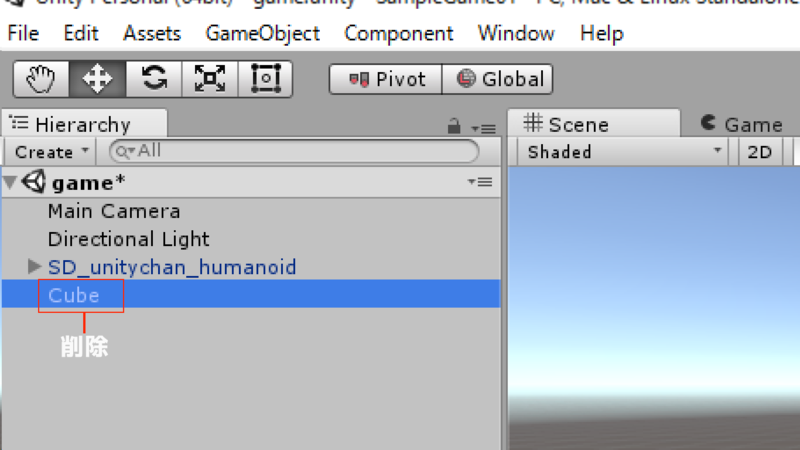Viewport: 800px width, 450px height.
Task: Click the Hierarchy search field
Action: click(294, 151)
